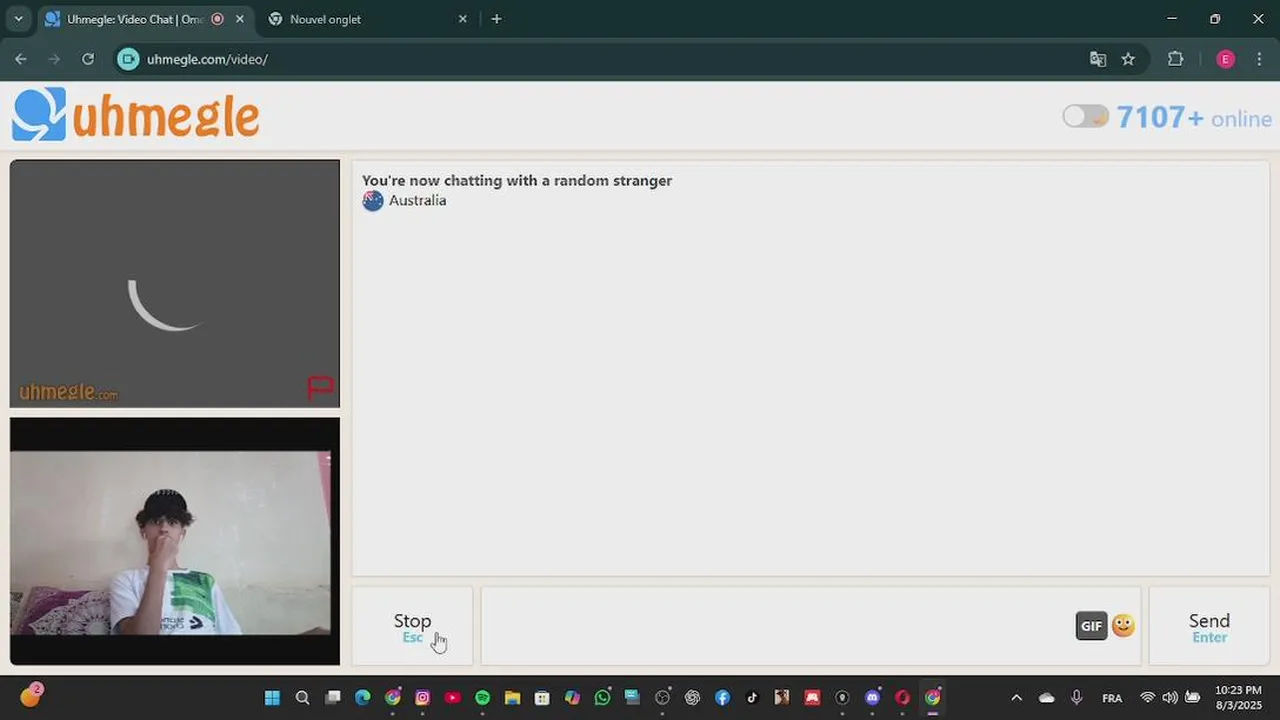
Task: Open a new browser tab
Action: click(x=496, y=19)
